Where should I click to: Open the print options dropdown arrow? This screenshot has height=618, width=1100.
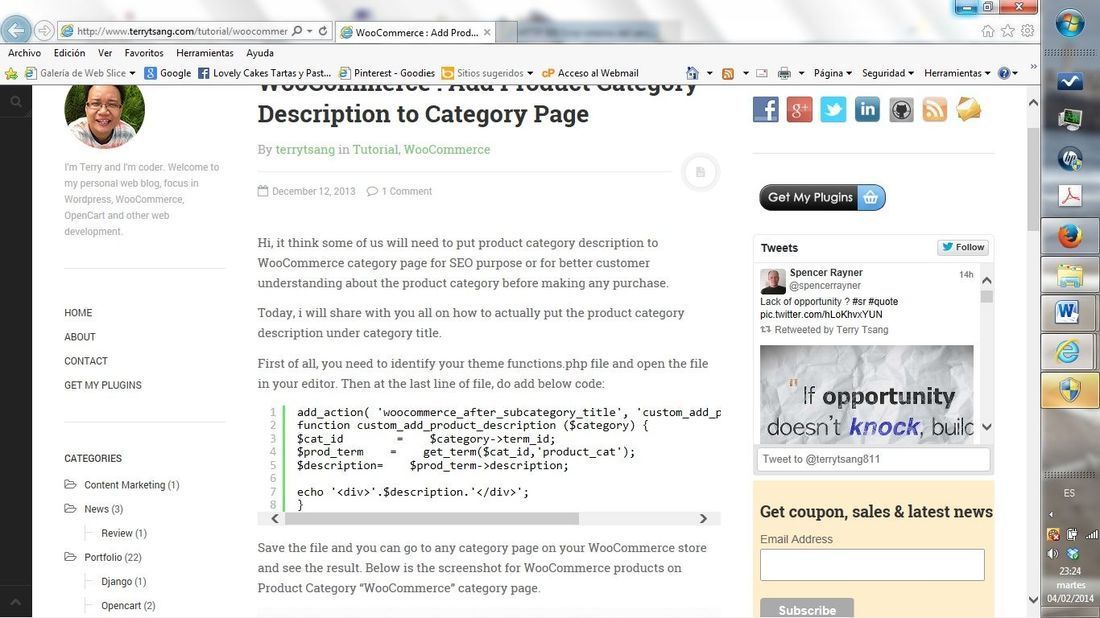(x=801, y=73)
